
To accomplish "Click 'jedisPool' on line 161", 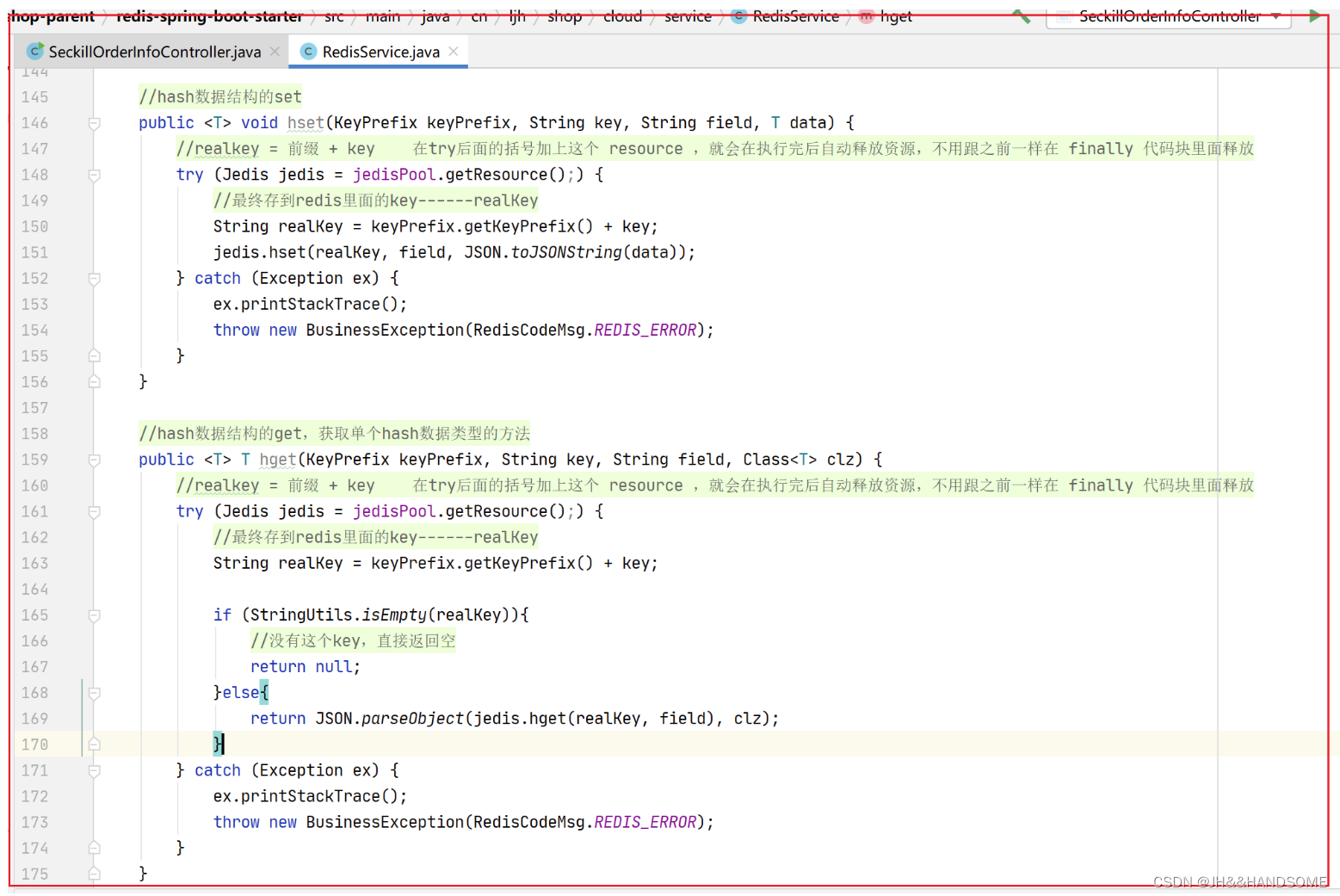I will (394, 511).
